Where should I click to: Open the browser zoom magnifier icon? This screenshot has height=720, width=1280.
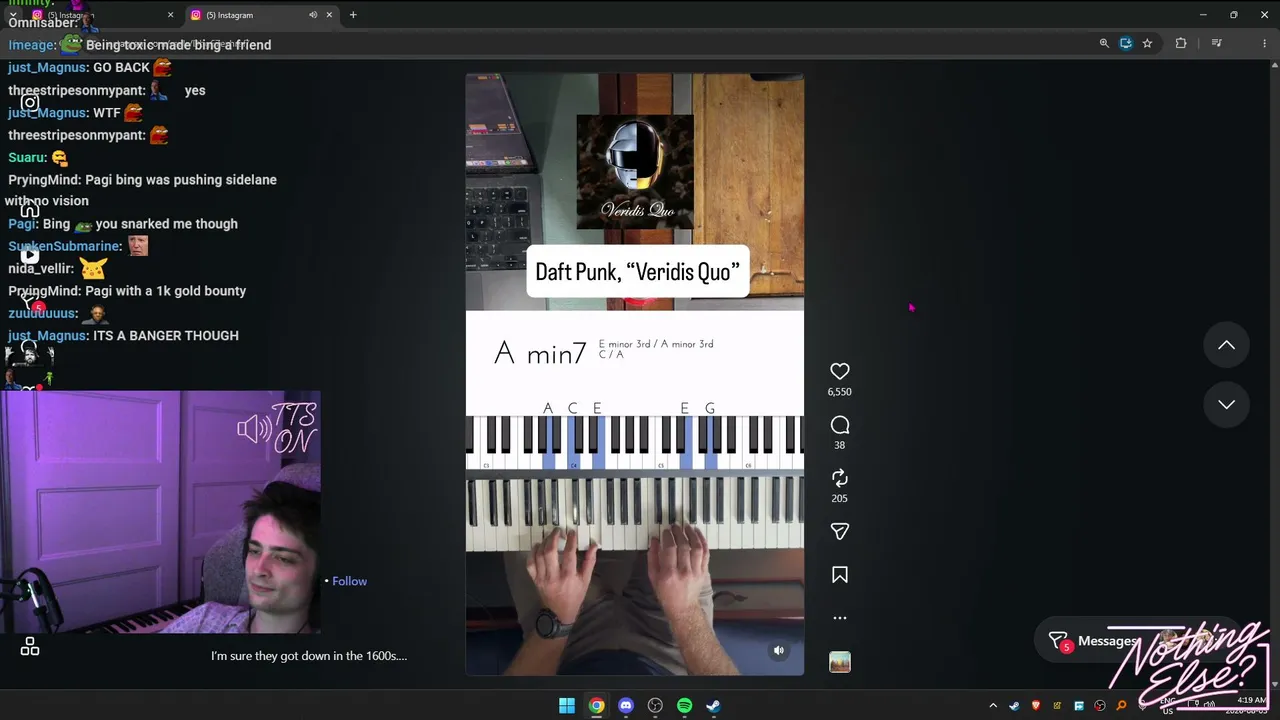click(1104, 43)
